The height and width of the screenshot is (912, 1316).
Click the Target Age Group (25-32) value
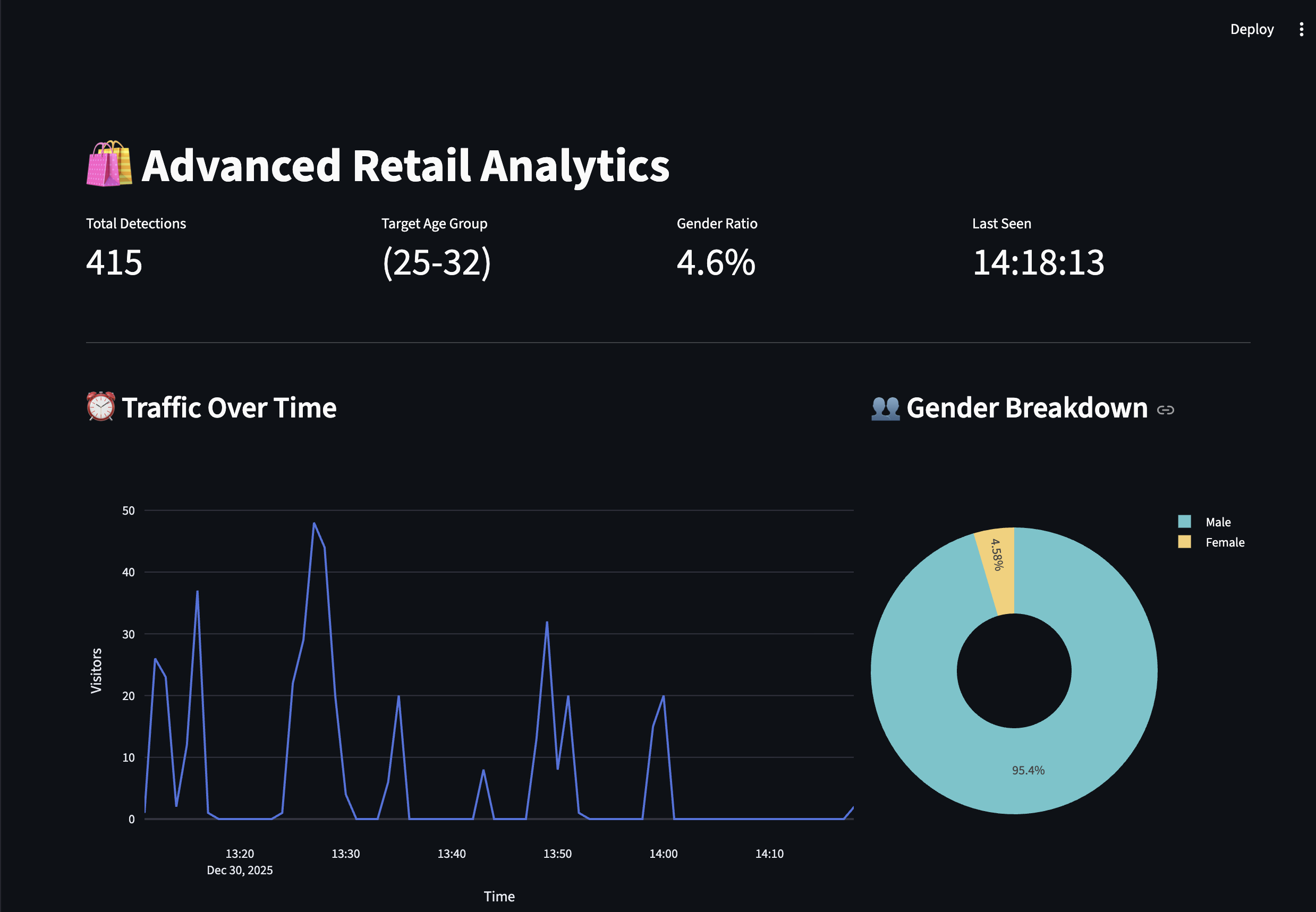[x=436, y=262]
